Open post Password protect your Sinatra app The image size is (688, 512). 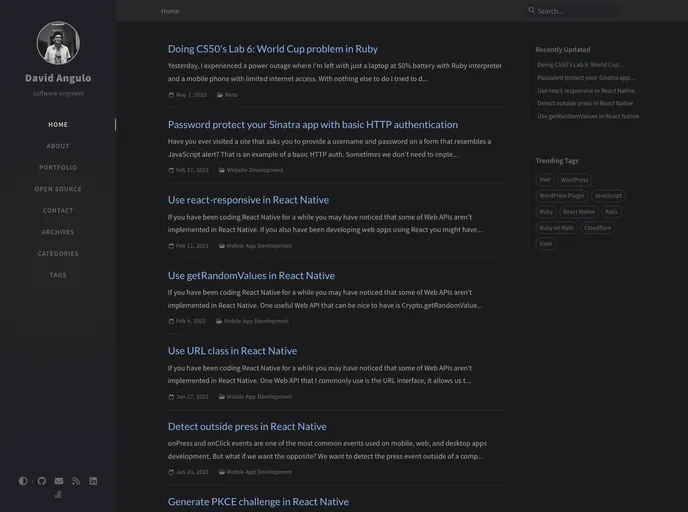tap(312, 125)
